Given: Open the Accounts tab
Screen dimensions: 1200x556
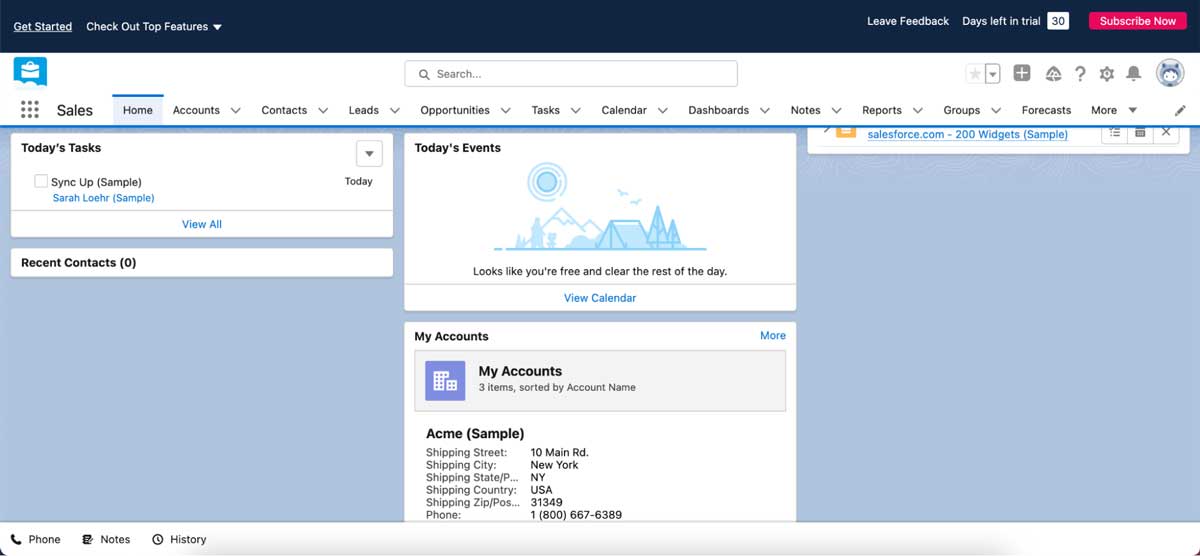Looking at the screenshot, I should [196, 110].
